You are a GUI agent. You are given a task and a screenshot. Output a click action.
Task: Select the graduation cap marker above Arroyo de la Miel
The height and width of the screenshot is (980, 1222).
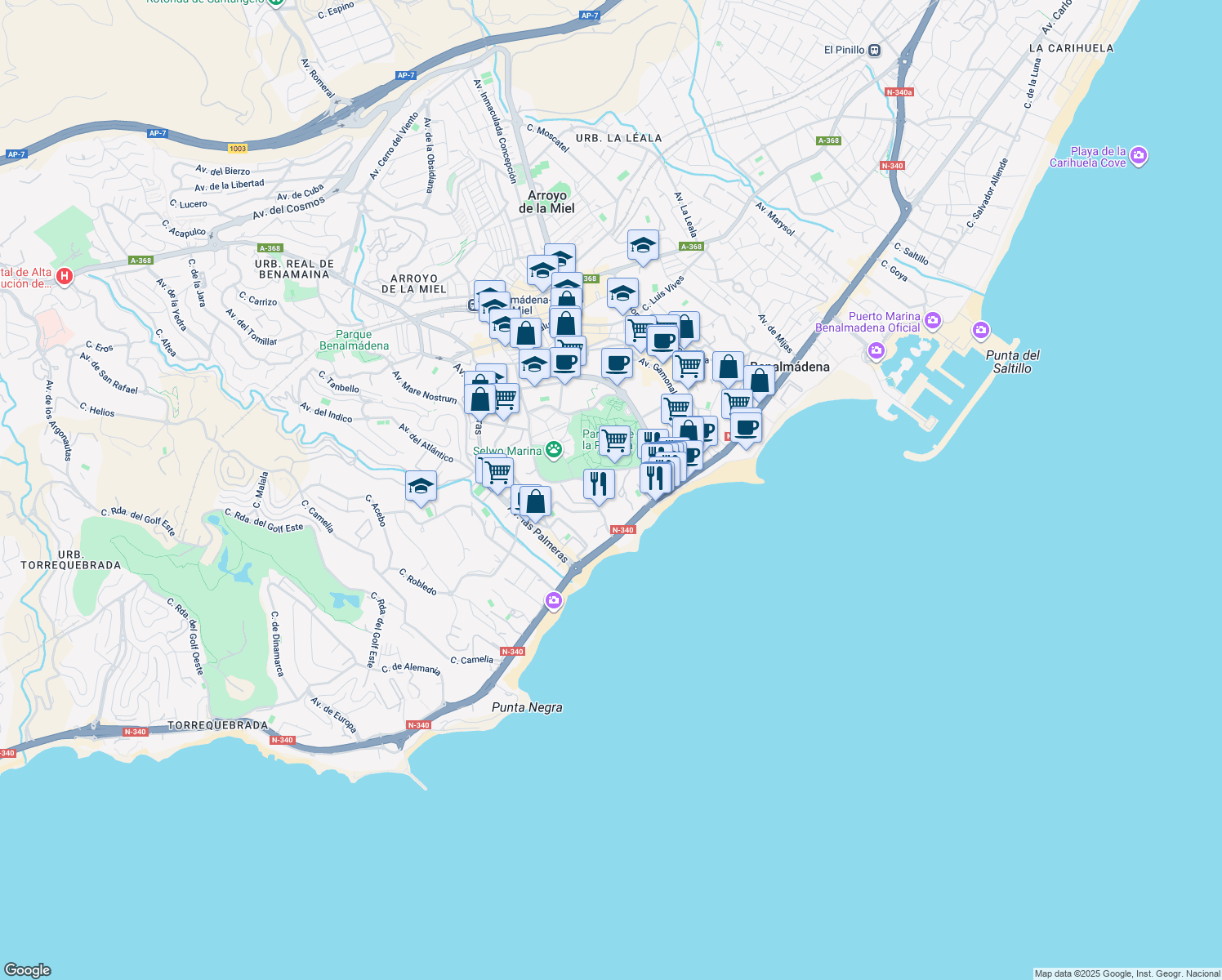[643, 245]
